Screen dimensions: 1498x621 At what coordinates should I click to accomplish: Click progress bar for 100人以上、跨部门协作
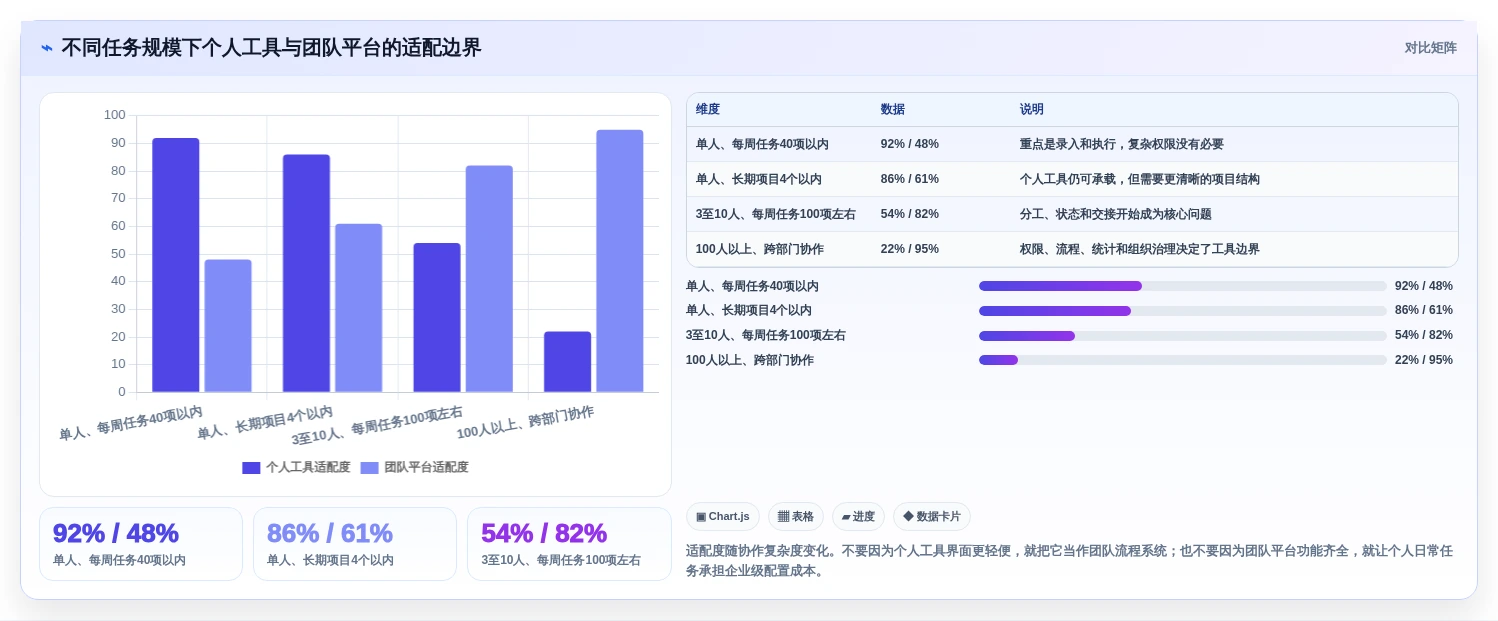tap(1183, 360)
